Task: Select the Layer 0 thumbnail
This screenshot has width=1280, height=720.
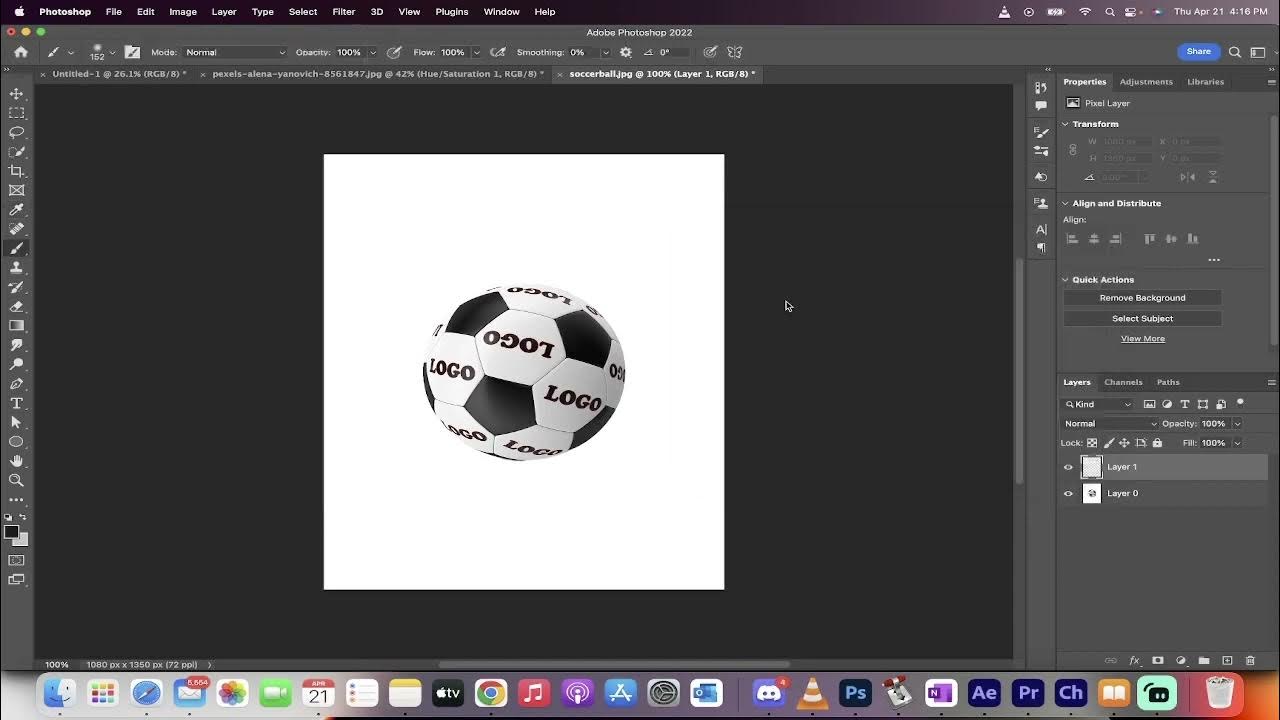Action: [1092, 493]
